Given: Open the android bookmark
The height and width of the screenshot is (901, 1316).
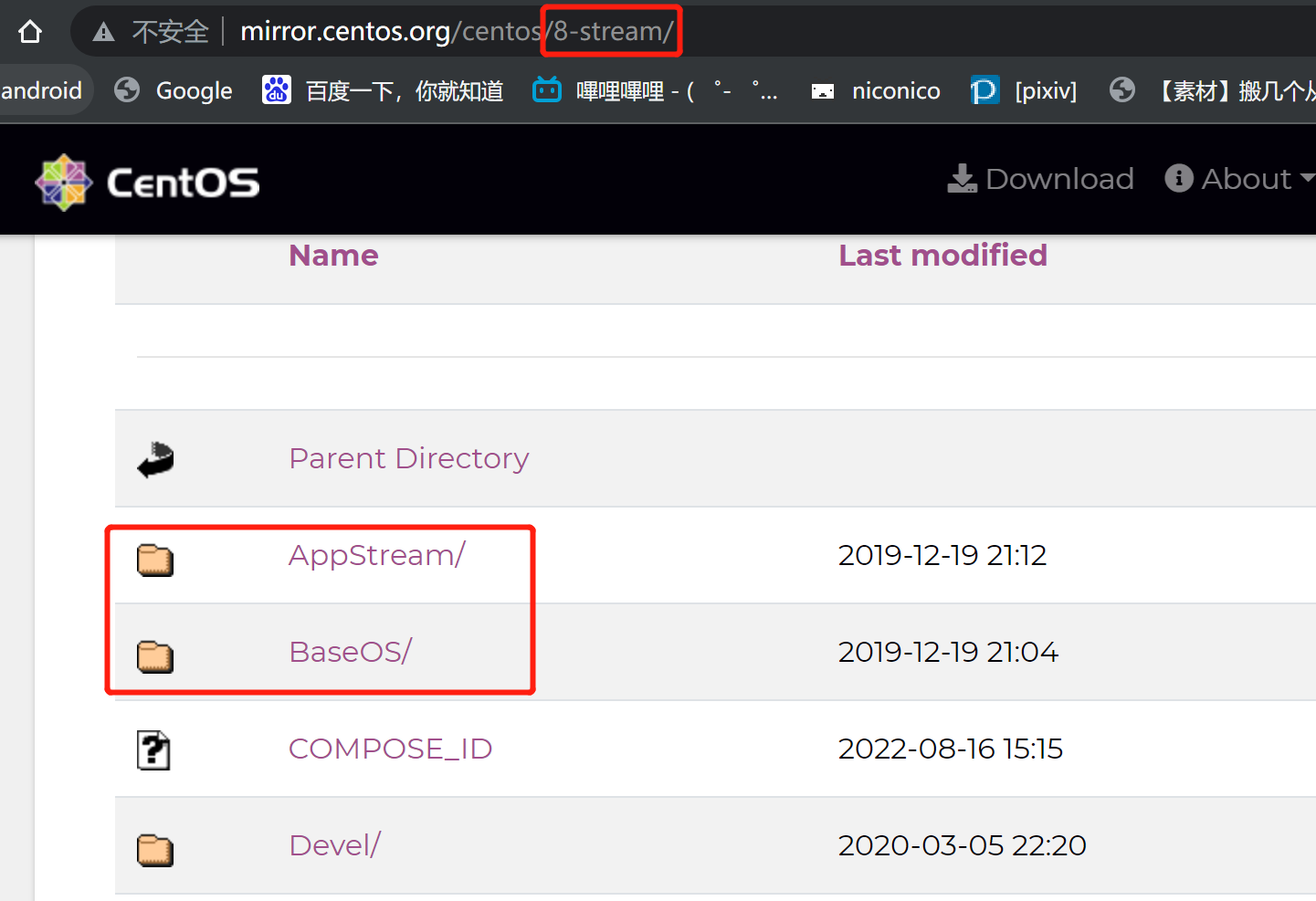Looking at the screenshot, I should point(41,90).
